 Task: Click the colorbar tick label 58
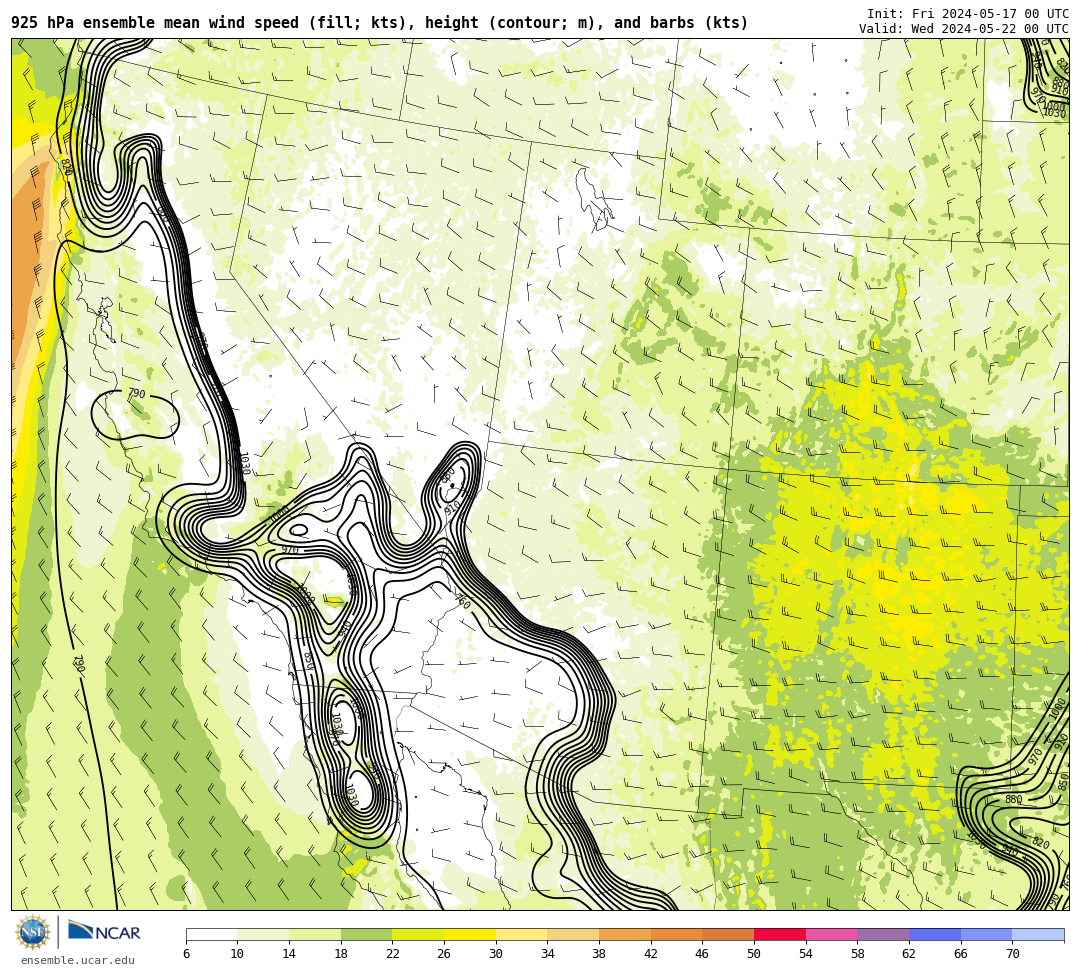click(858, 954)
